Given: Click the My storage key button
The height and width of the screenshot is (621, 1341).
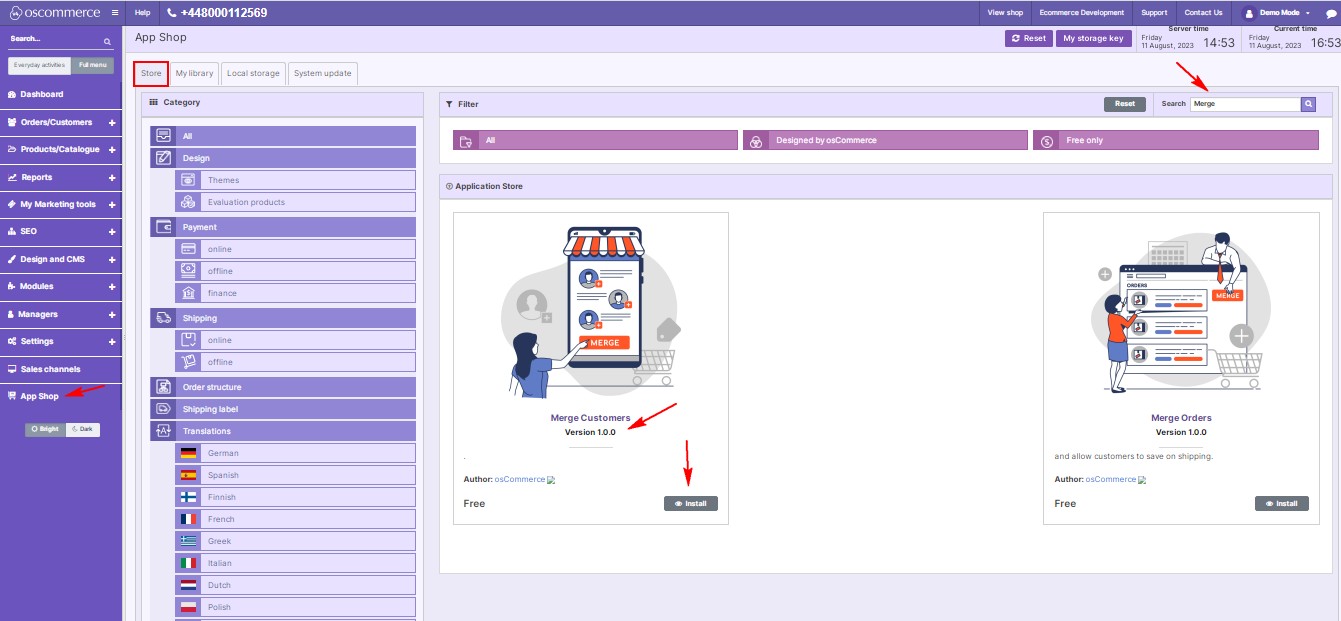Looking at the screenshot, I should click(x=1093, y=38).
